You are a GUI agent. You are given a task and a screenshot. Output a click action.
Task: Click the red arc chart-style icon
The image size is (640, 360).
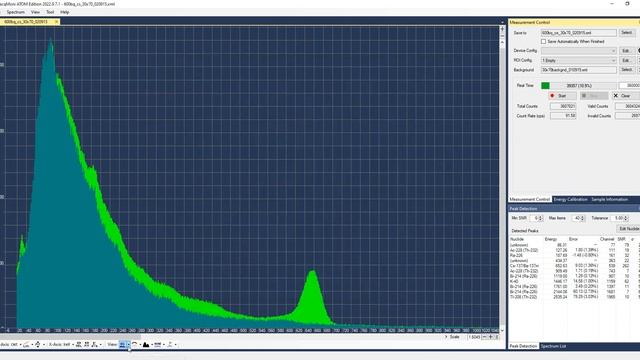click(x=135, y=345)
